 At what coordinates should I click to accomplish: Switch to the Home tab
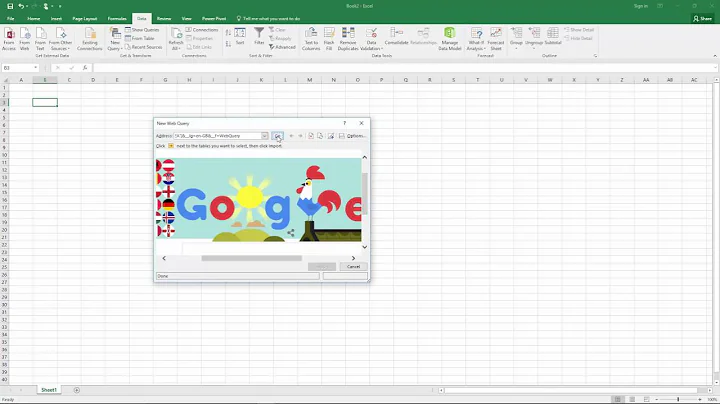pyautogui.click(x=34, y=19)
